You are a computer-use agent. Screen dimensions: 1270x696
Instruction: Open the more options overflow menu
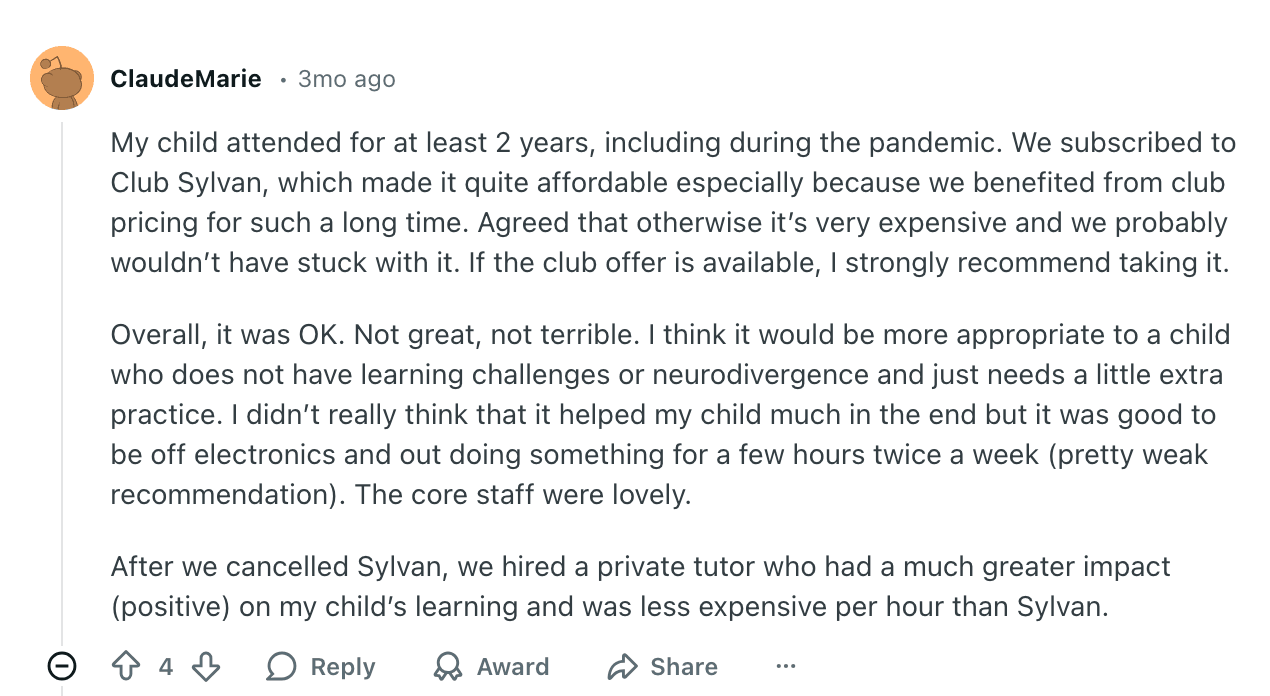tap(786, 666)
